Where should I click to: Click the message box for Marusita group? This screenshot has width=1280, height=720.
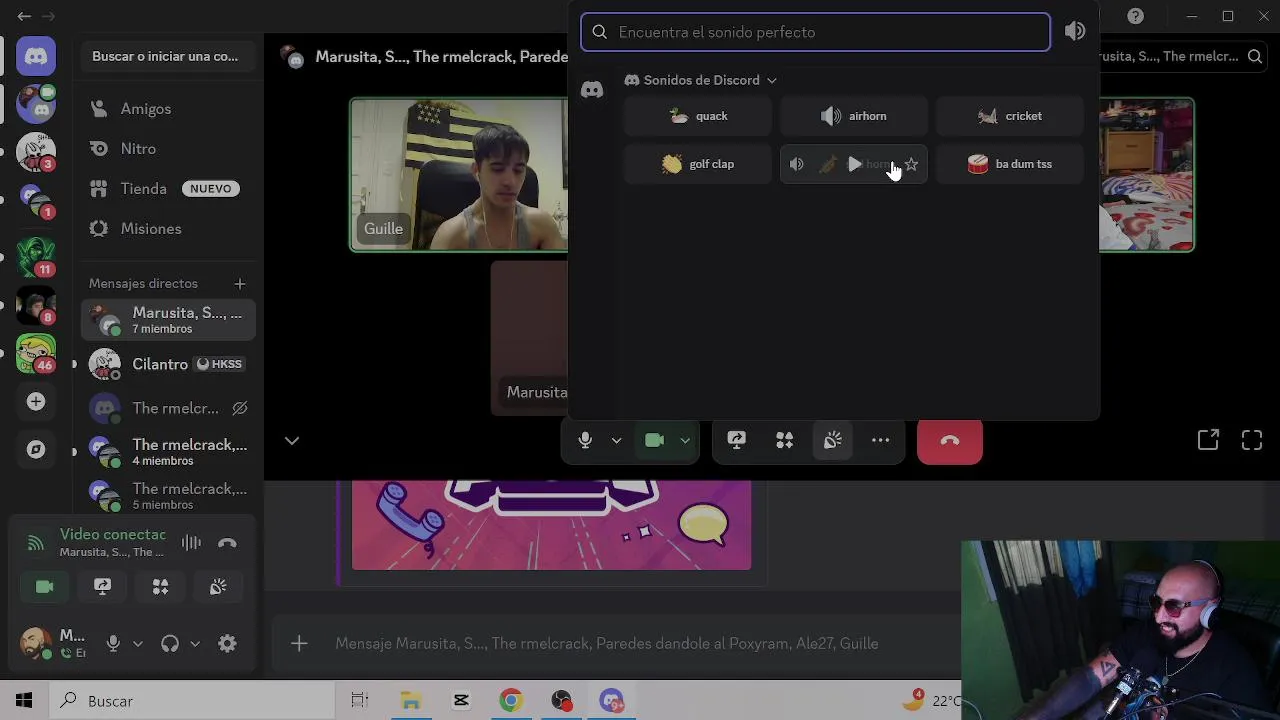607,644
